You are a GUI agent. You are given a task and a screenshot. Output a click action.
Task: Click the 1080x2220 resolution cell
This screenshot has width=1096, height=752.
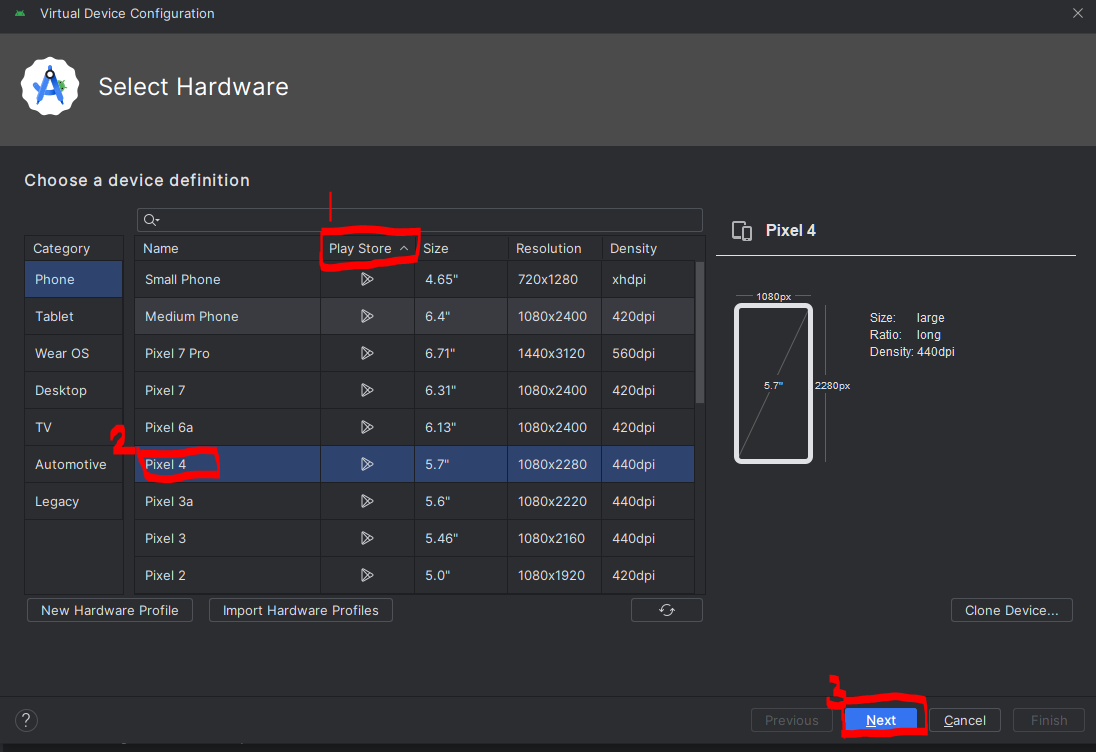552,502
